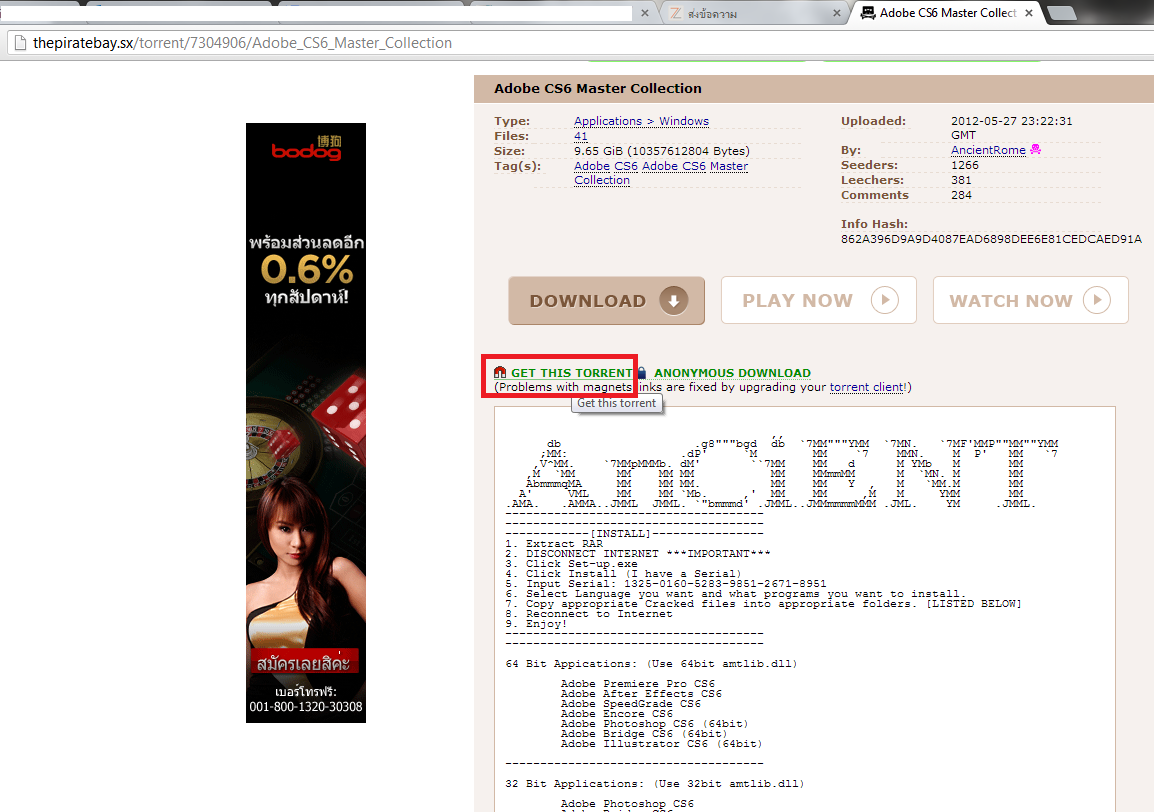Screen dimensions: 1154x812
Task: Click the bodog logo in the ad
Action: (x=306, y=149)
